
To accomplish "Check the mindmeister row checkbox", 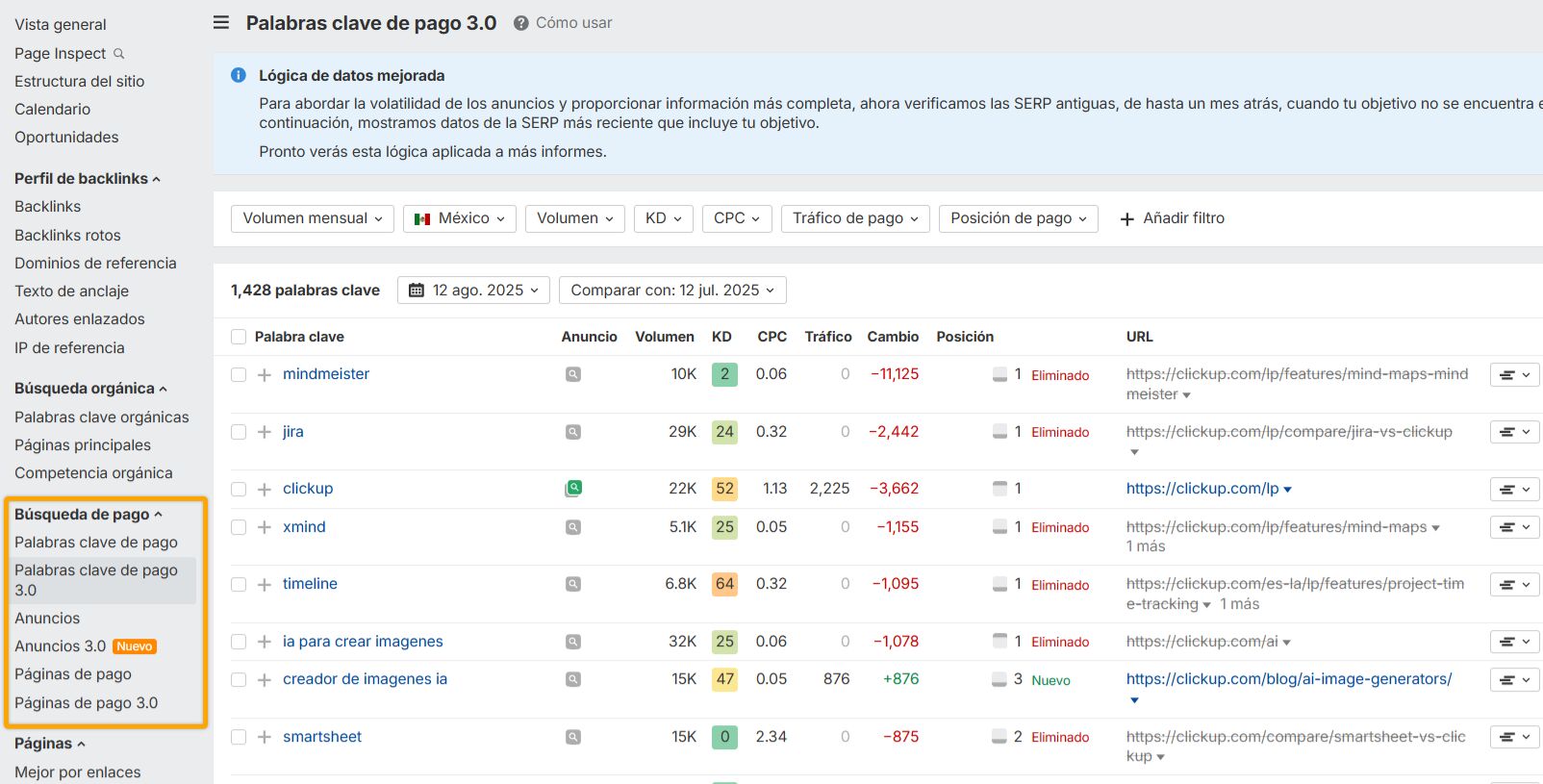I will pyautogui.click(x=239, y=375).
